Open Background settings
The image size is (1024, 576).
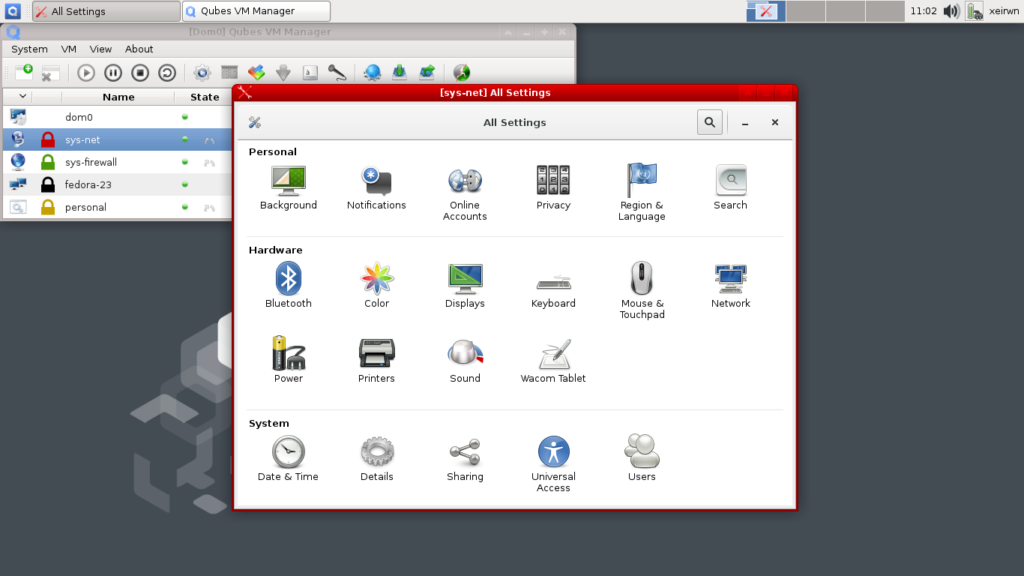coord(288,188)
